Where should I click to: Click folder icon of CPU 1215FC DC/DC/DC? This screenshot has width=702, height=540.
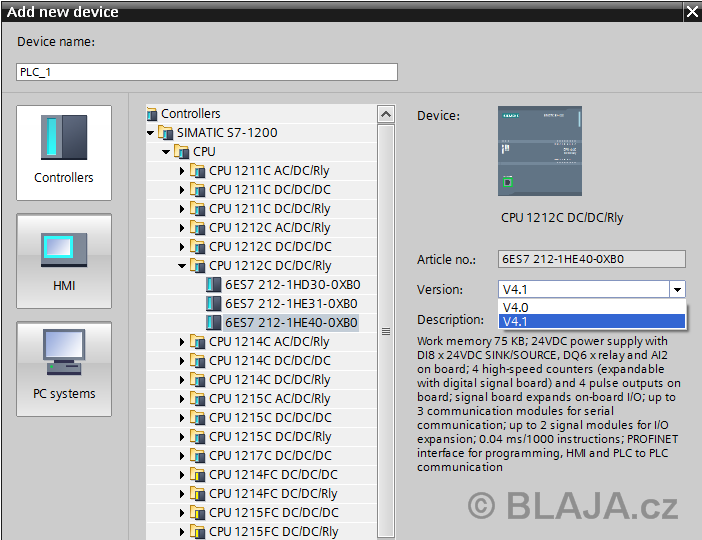coord(197,513)
